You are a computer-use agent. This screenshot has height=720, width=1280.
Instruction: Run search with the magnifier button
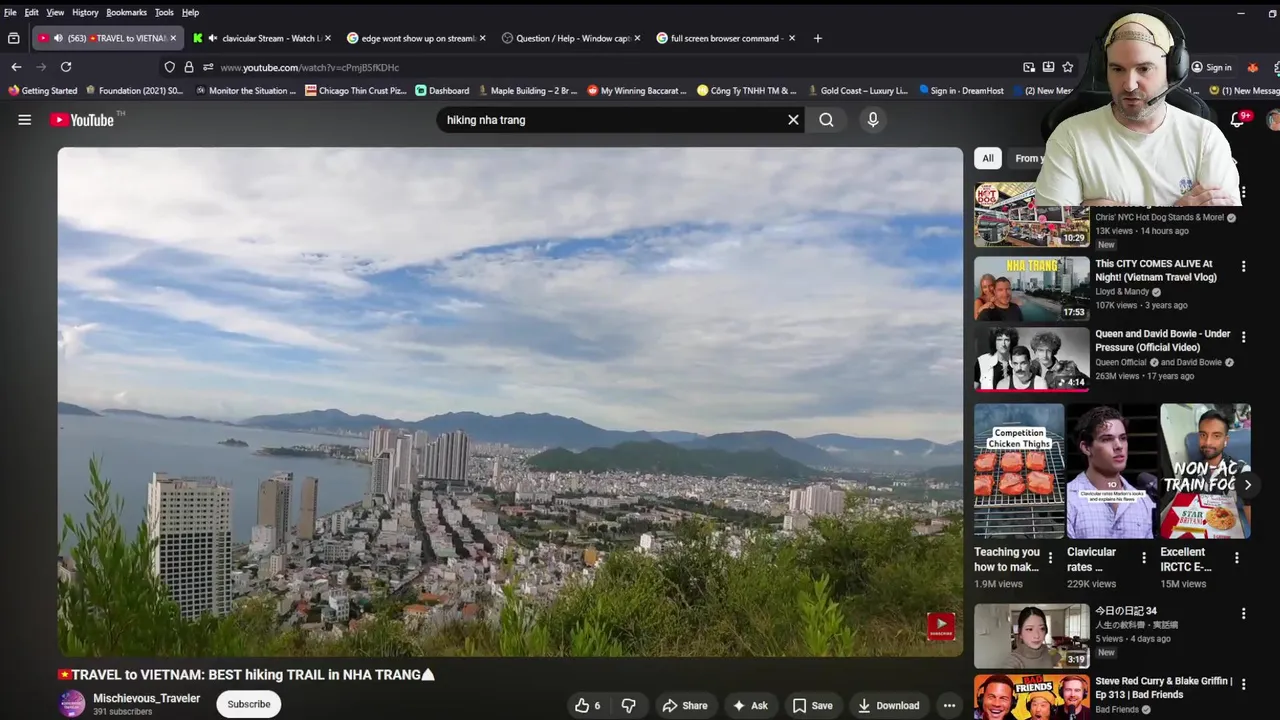(x=826, y=120)
